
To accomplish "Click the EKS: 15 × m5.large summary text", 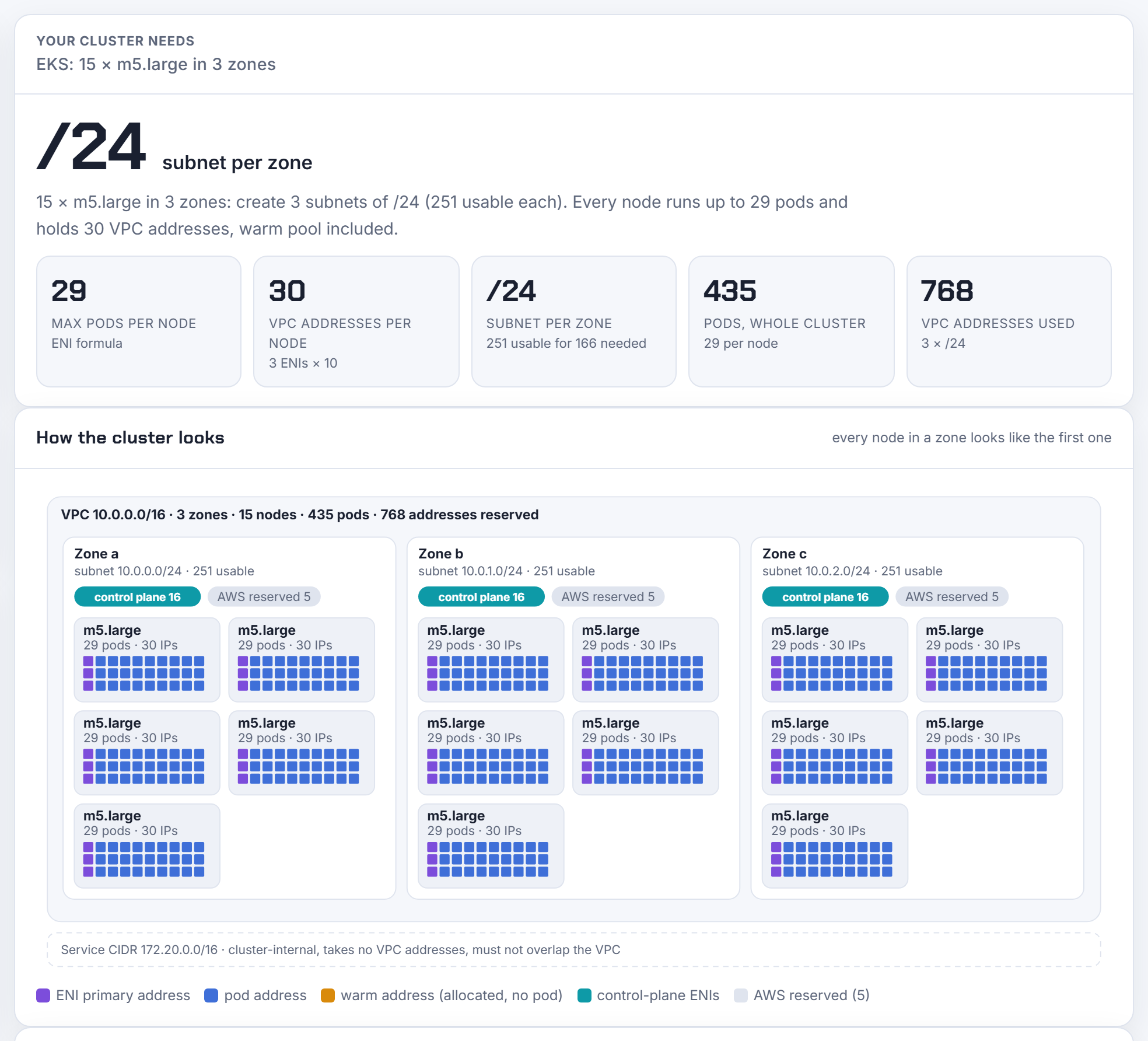I will click(156, 64).
